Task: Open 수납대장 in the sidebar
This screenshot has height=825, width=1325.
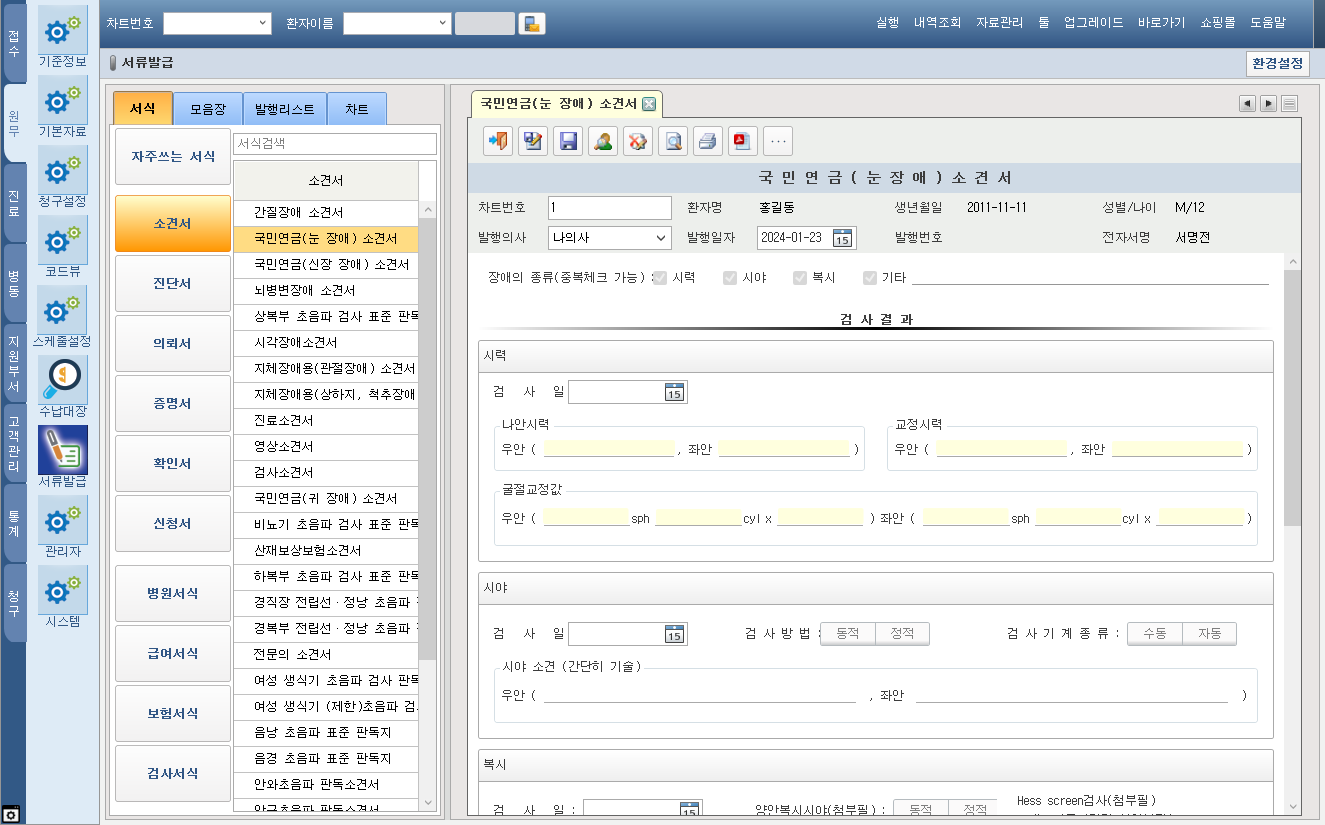Action: 62,387
